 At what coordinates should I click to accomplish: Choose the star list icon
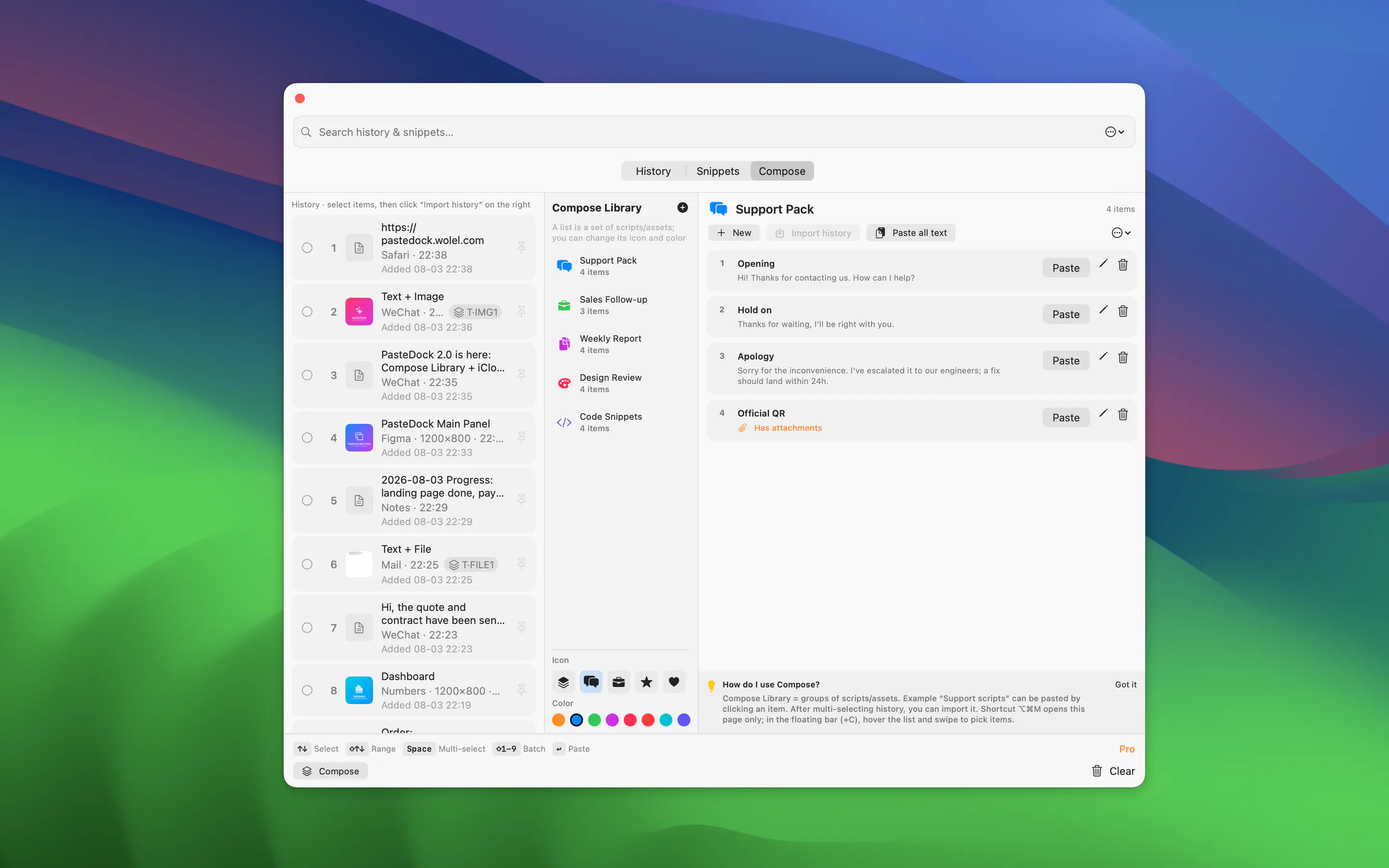pos(646,682)
